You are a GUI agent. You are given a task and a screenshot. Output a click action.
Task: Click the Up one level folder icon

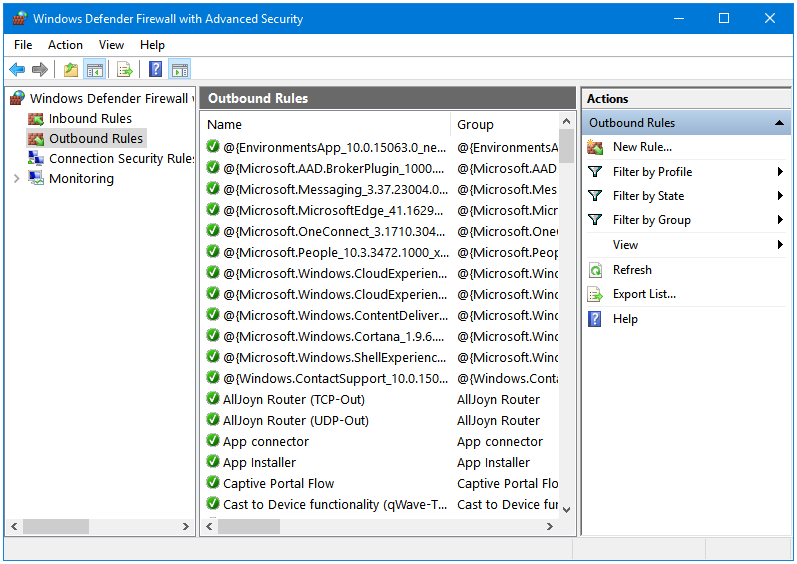click(71, 70)
